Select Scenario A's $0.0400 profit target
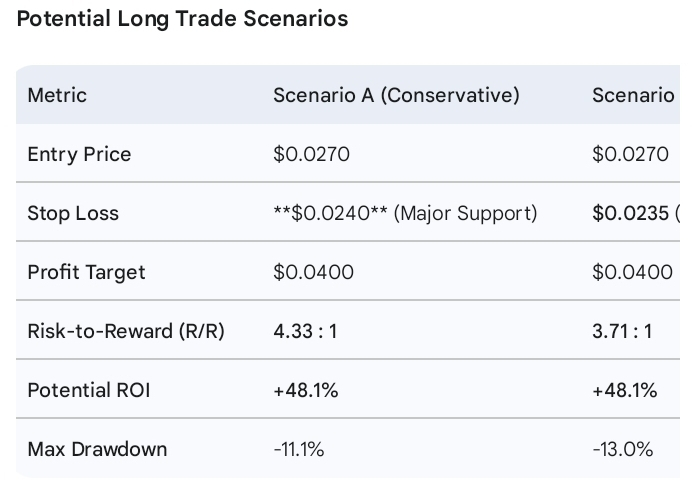The width and height of the screenshot is (694, 504). pyautogui.click(x=313, y=272)
